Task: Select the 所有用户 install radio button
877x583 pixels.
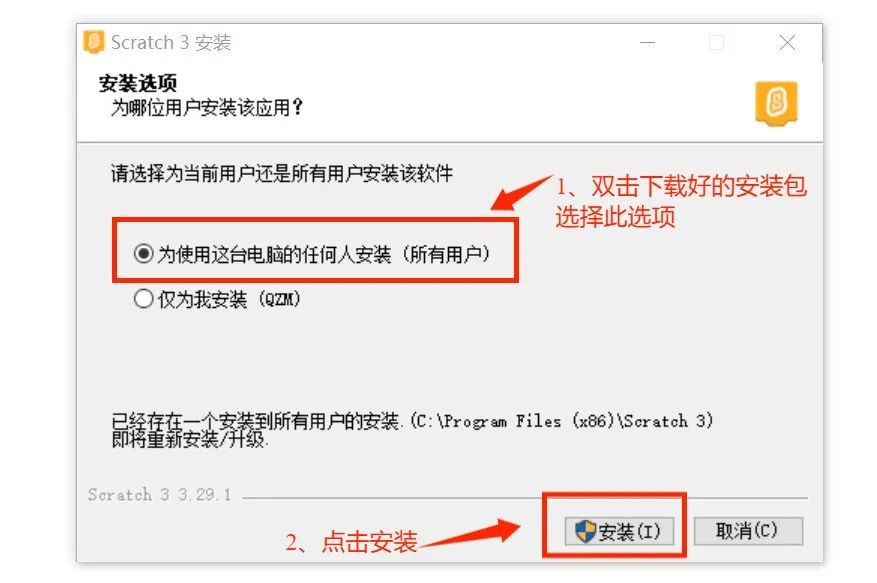Action: click(144, 254)
